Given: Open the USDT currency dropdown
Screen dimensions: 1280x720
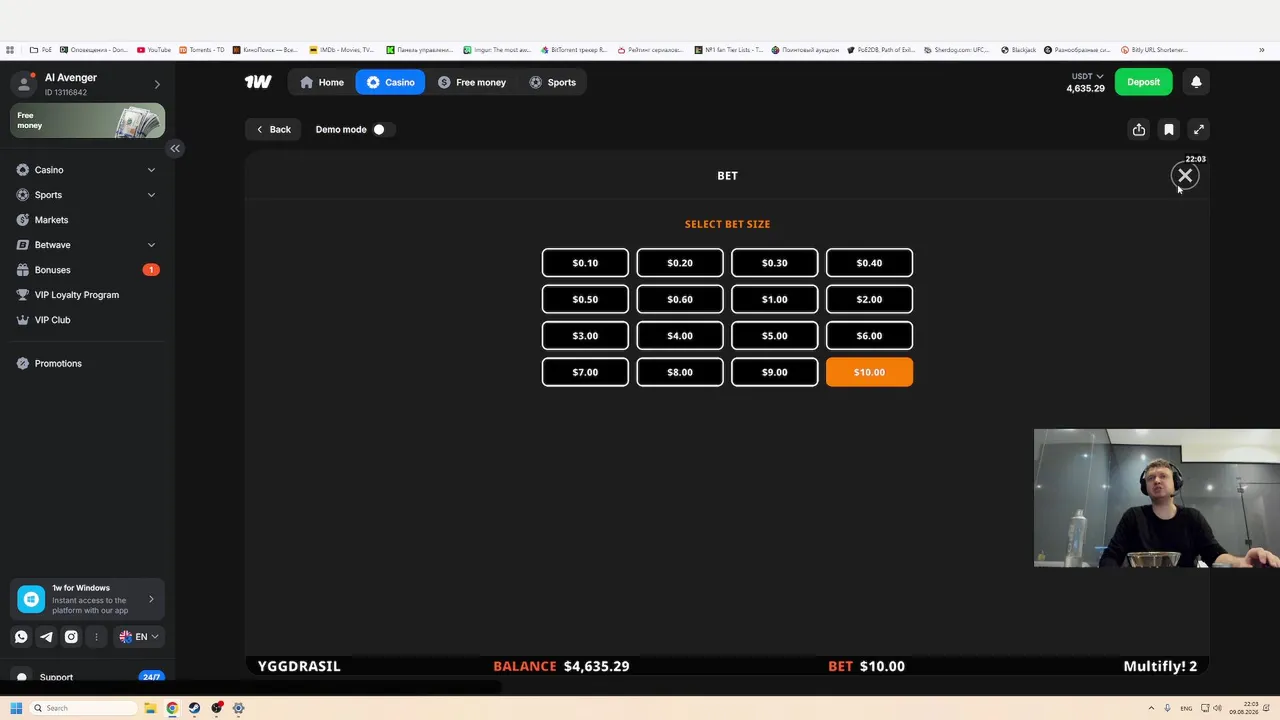Looking at the screenshot, I should [1087, 76].
